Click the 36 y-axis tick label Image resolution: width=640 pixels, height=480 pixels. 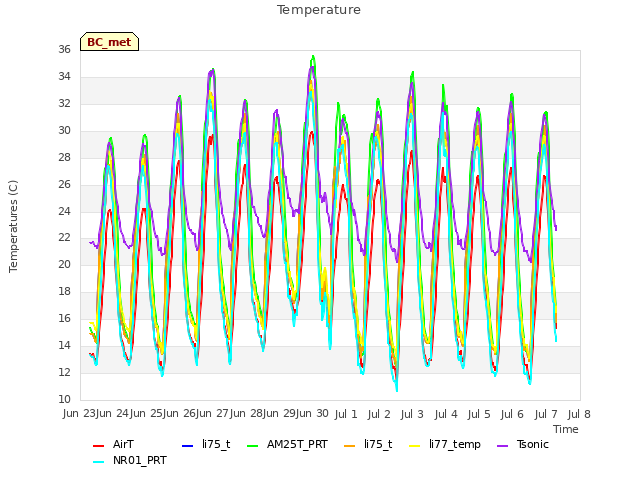tap(64, 49)
